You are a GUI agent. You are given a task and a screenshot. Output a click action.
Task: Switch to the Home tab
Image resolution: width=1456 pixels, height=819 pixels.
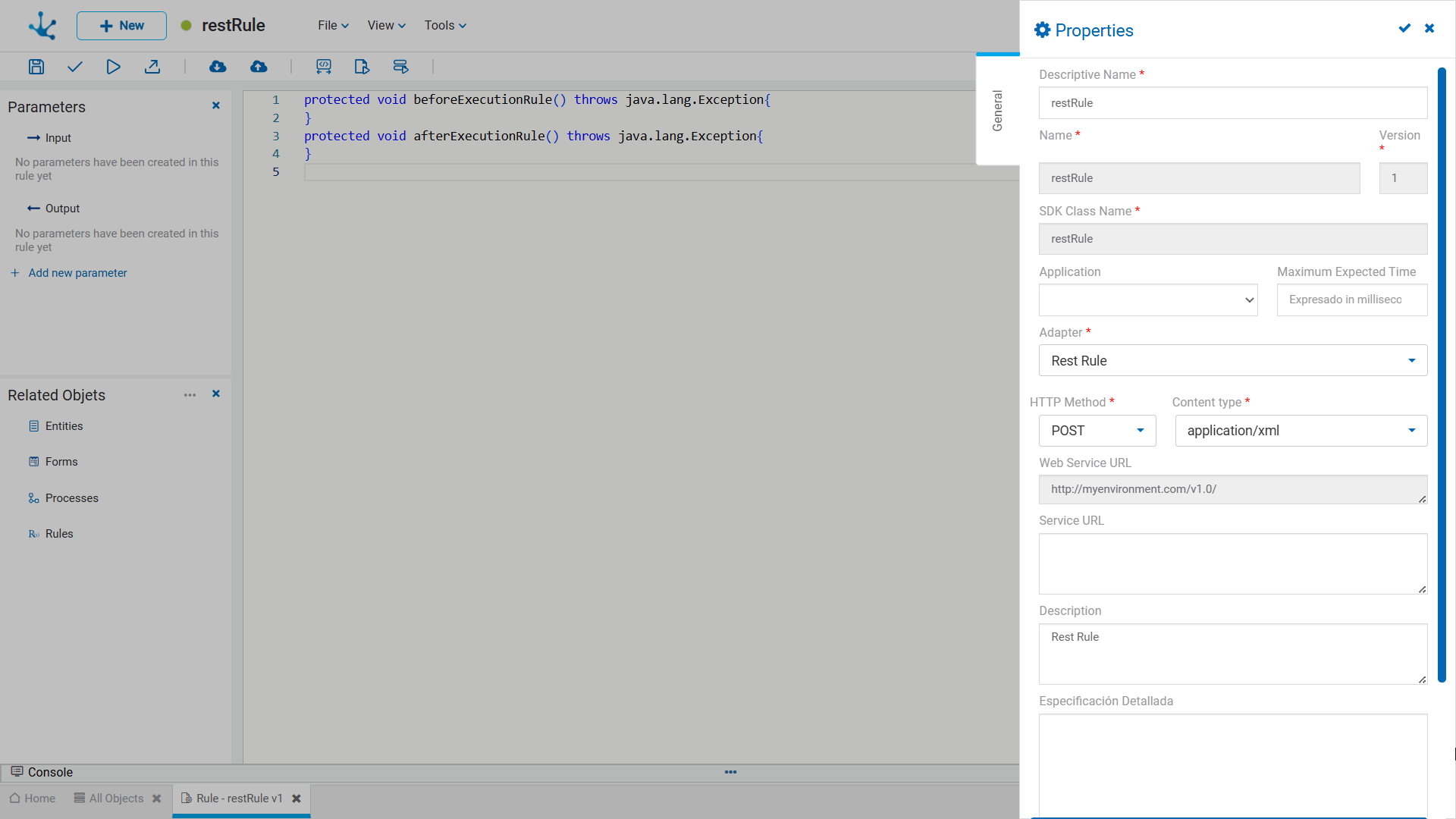click(x=33, y=799)
